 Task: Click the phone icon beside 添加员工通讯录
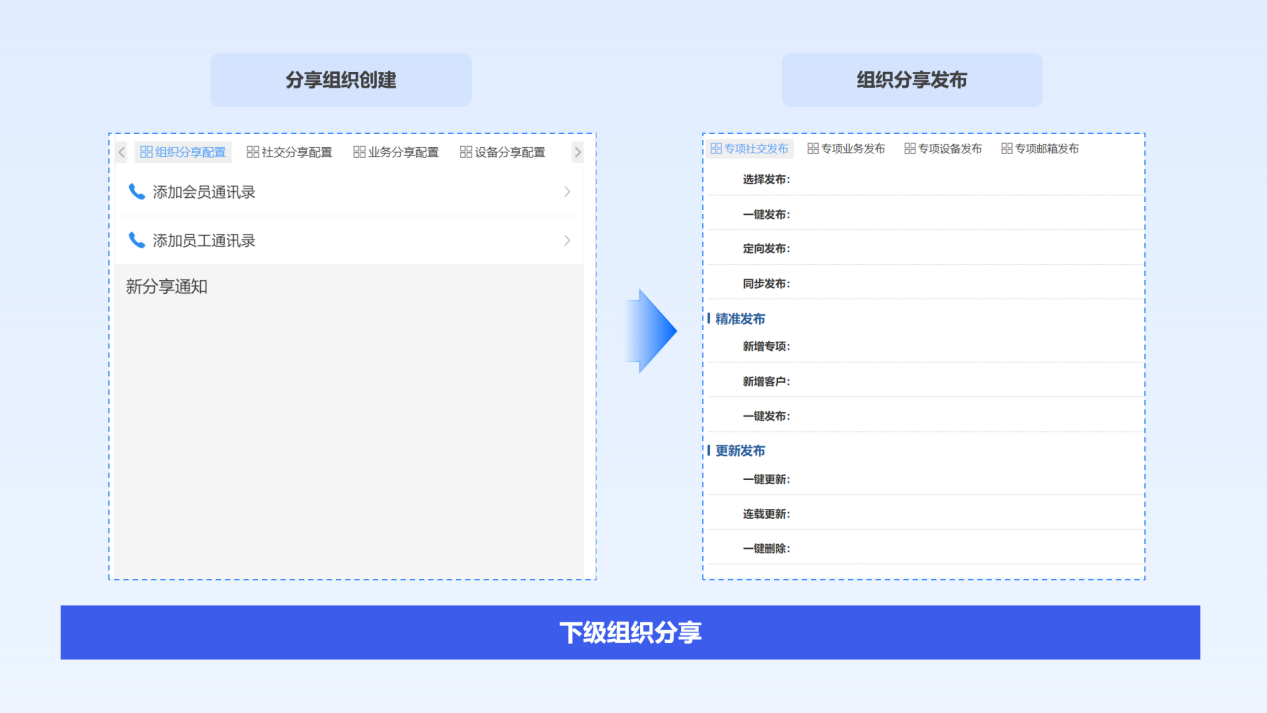click(137, 240)
